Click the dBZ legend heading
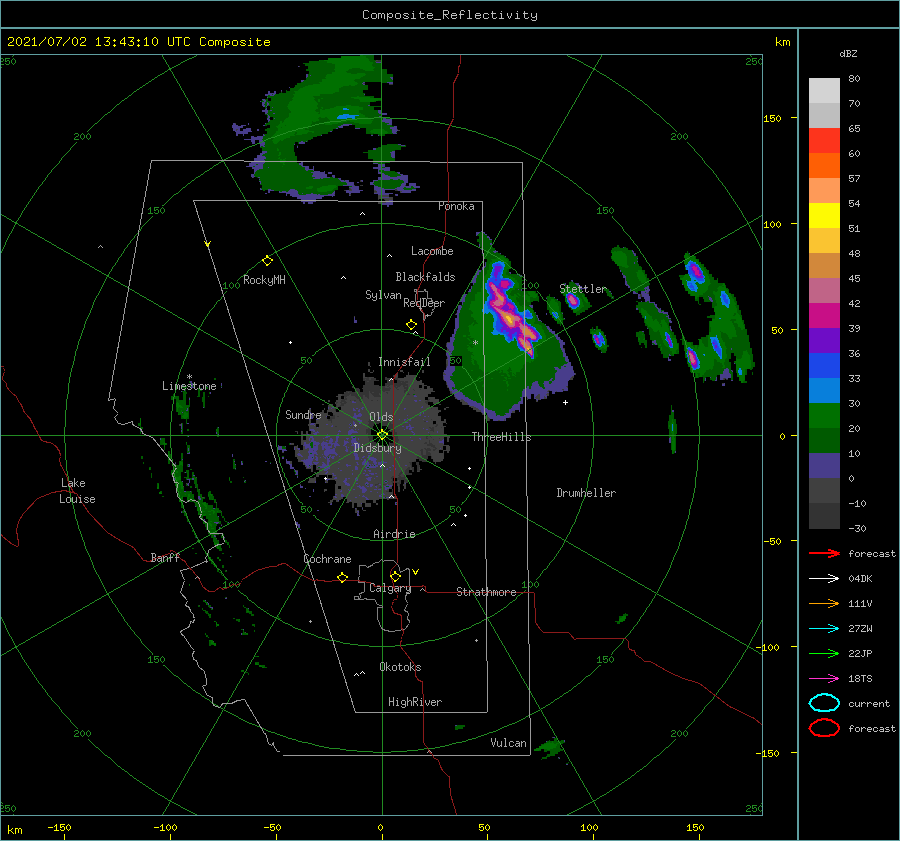Screen dimensions: 900x841 point(848,53)
